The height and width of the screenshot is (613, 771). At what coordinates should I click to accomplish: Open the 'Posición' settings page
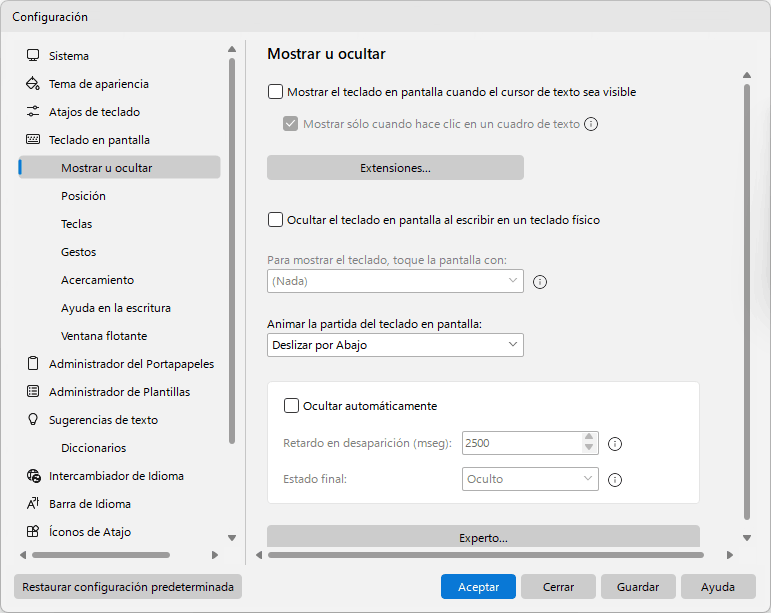[83, 196]
